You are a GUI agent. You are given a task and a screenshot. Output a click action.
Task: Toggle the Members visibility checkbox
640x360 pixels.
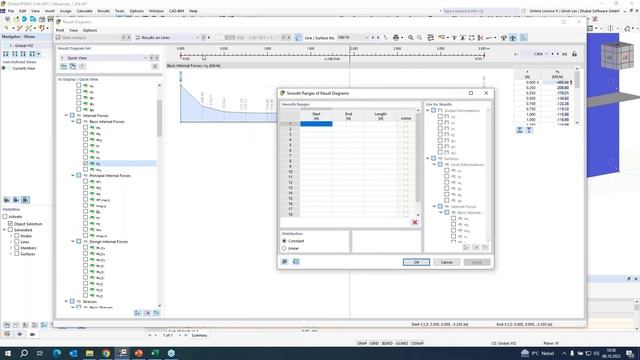[x=17, y=248]
